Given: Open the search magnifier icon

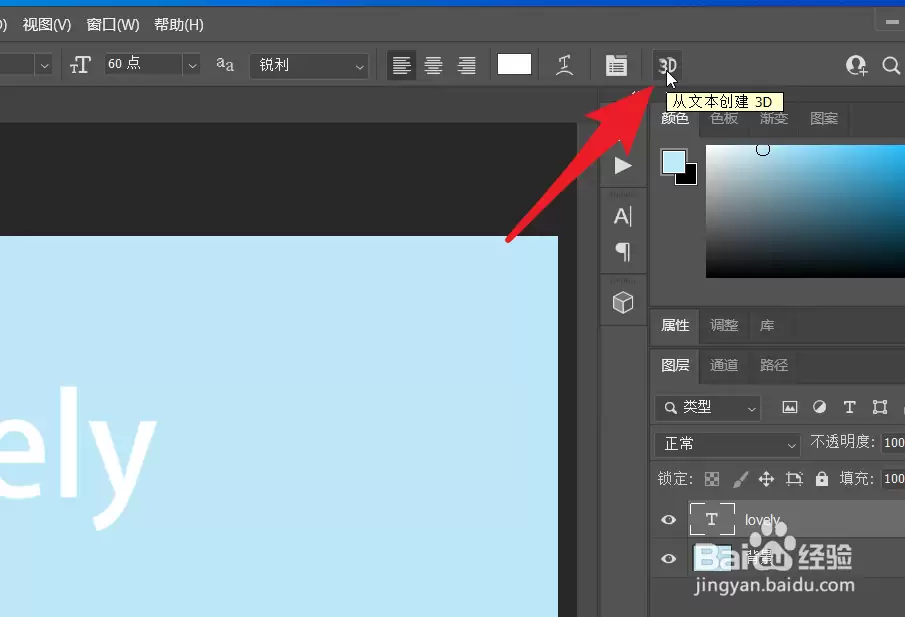Looking at the screenshot, I should click(891, 65).
